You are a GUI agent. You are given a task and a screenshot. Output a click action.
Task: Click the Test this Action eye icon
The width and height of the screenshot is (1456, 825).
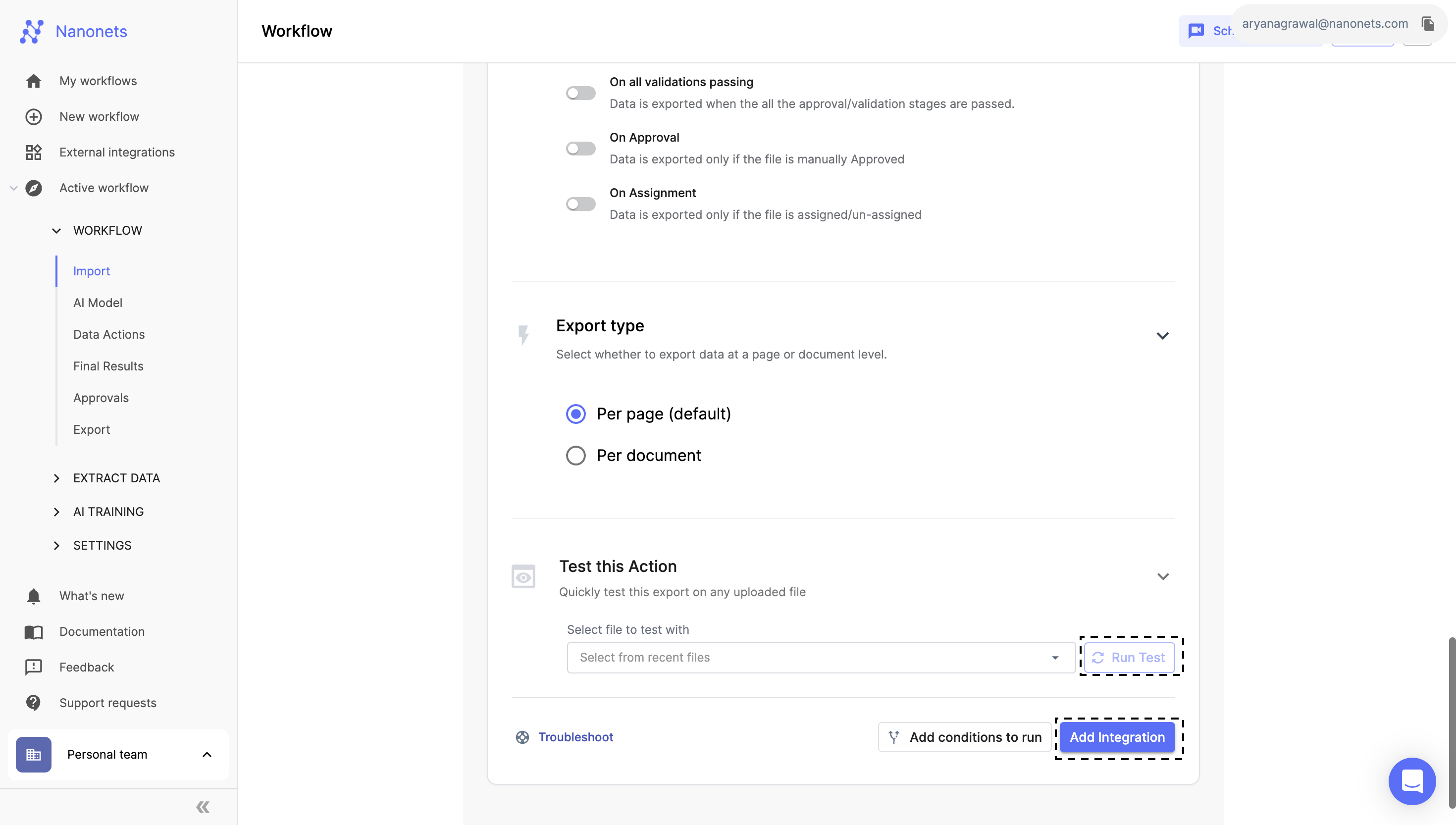[523, 577]
